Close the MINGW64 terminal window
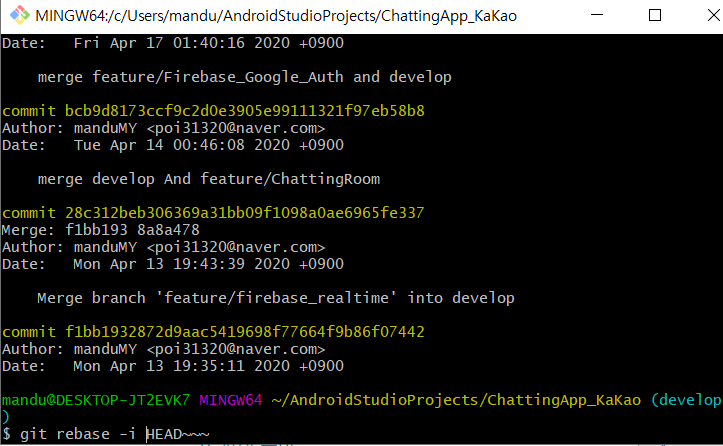The width and height of the screenshot is (723, 446). click(x=713, y=15)
